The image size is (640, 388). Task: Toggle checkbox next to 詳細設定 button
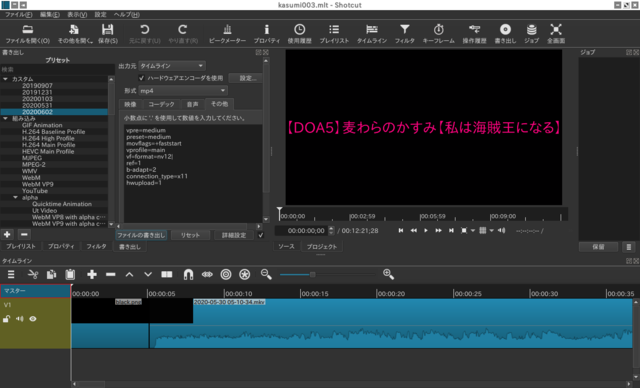click(261, 235)
